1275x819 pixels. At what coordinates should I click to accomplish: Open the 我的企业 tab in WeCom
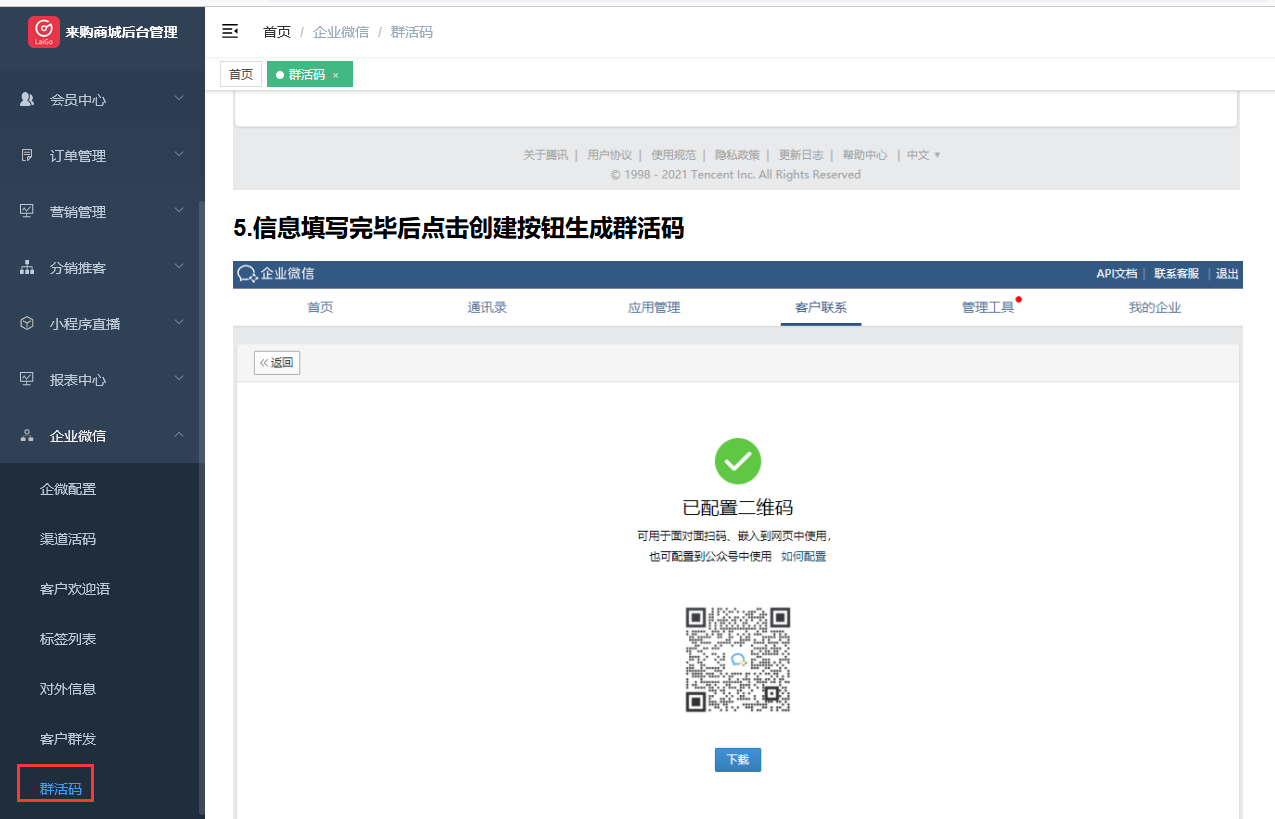1155,307
